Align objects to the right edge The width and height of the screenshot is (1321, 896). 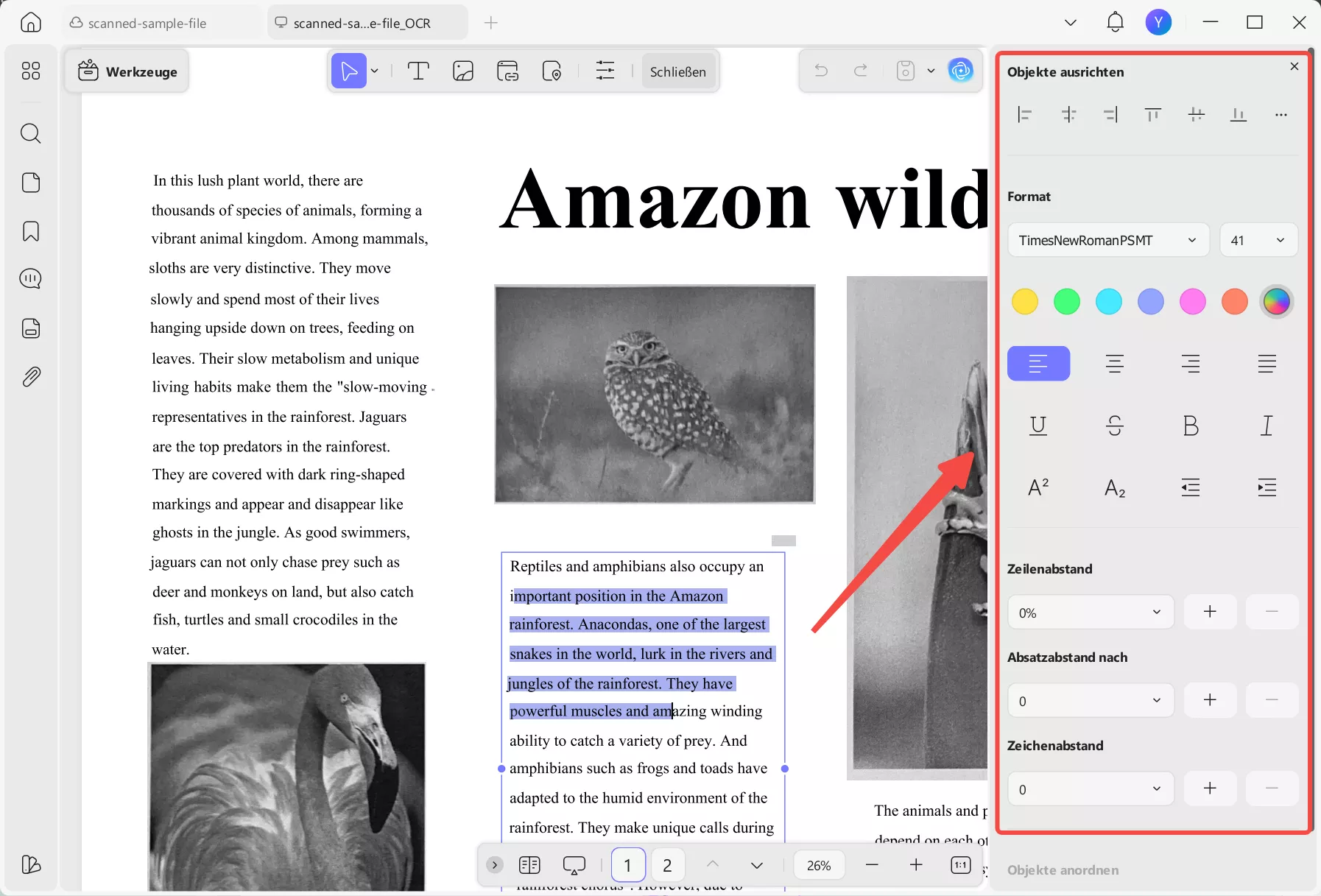[1111, 115]
